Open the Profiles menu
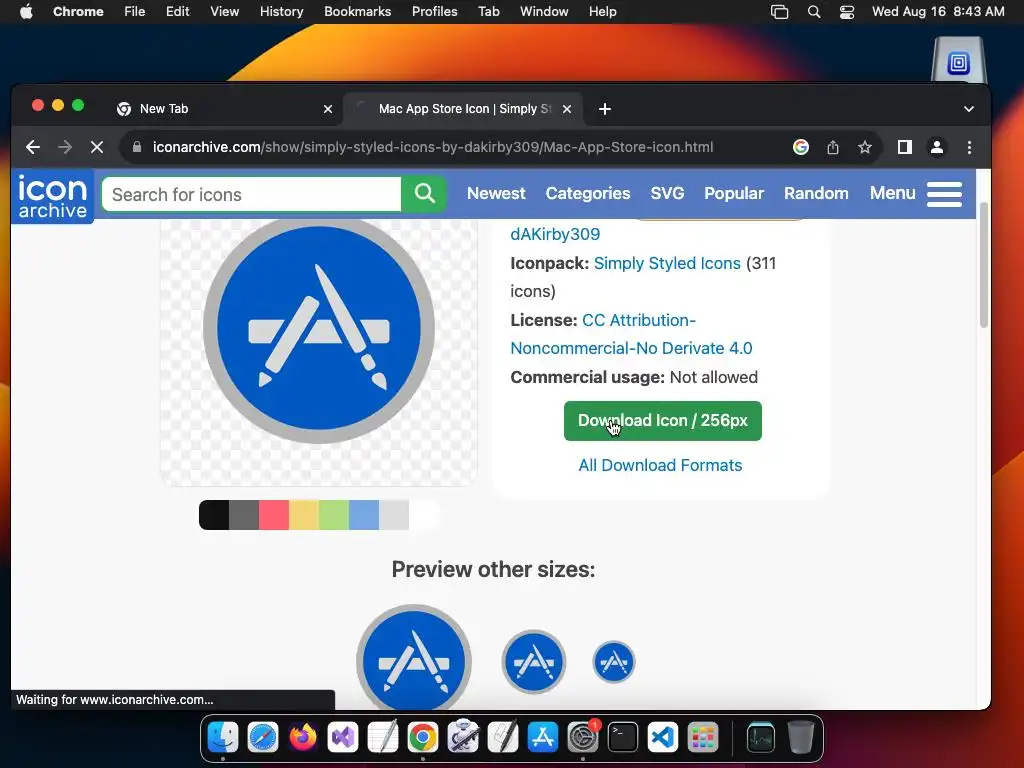 (434, 12)
